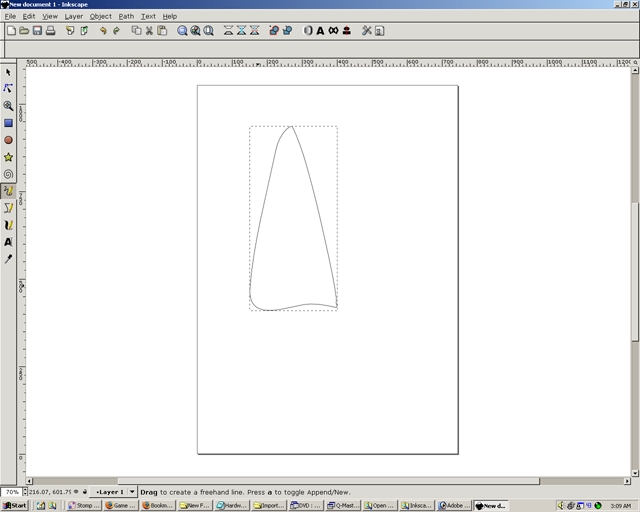Click the Ungroup objects icon

[287, 31]
